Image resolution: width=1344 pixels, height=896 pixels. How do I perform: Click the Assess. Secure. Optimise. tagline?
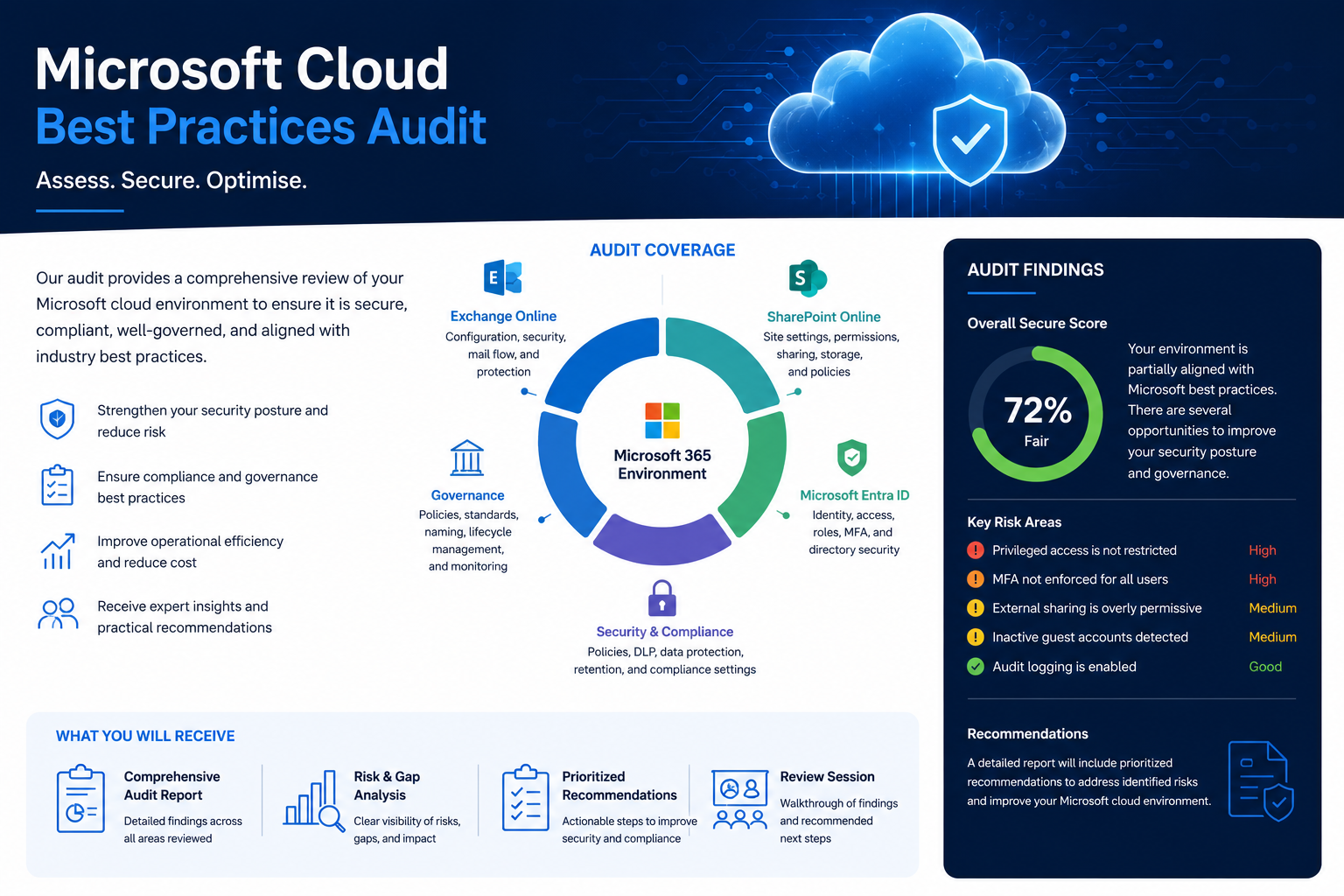pyautogui.click(x=171, y=180)
